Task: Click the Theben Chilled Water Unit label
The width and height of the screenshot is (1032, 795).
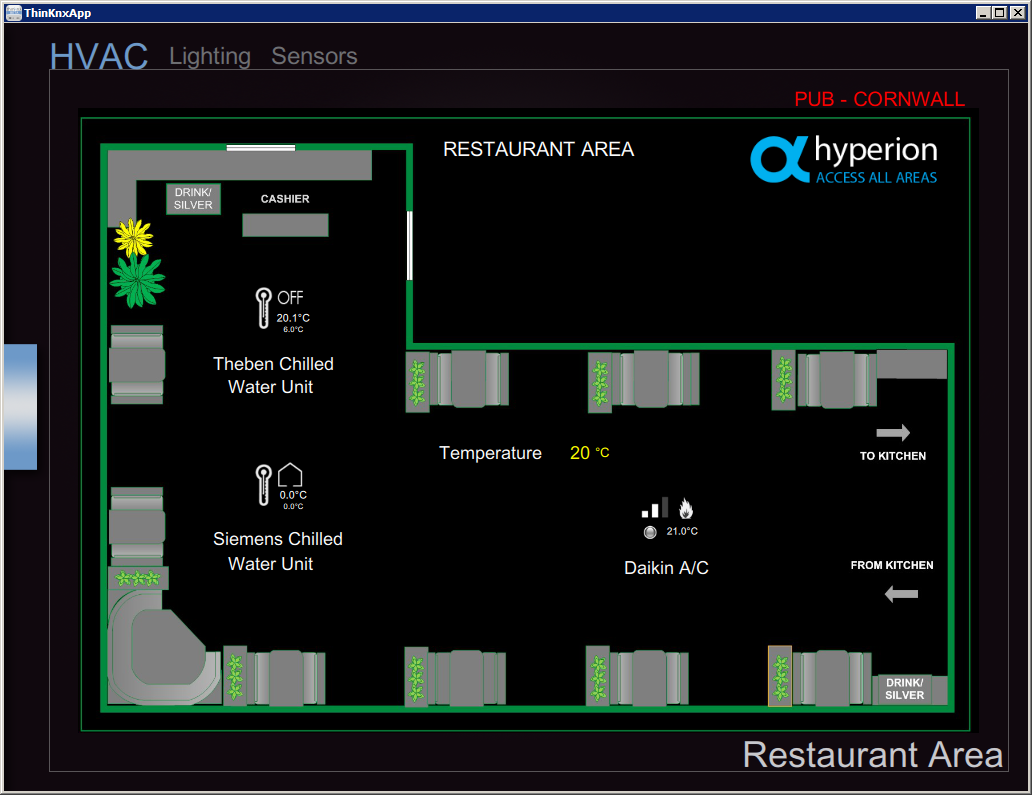Action: pos(273,375)
